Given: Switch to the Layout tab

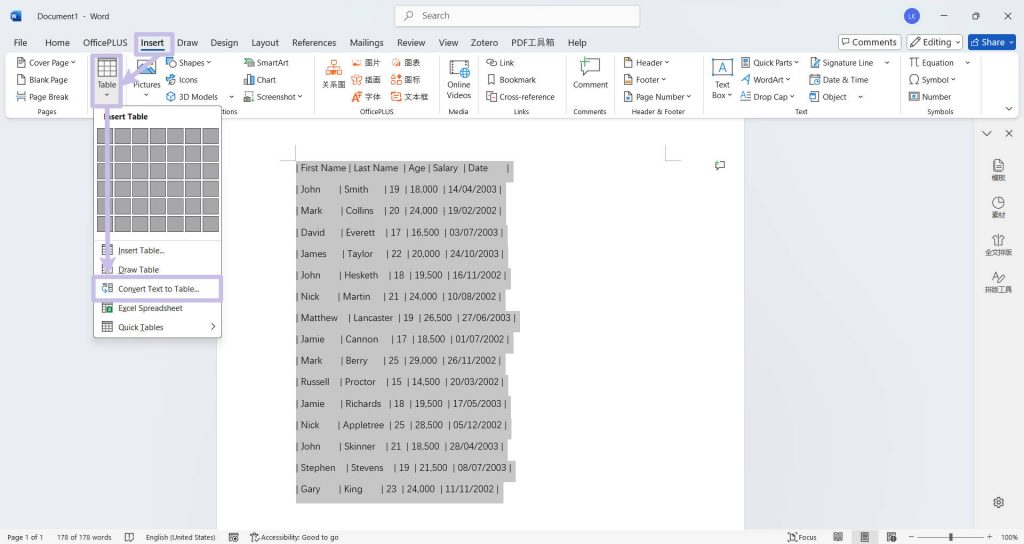Looking at the screenshot, I should tap(264, 42).
